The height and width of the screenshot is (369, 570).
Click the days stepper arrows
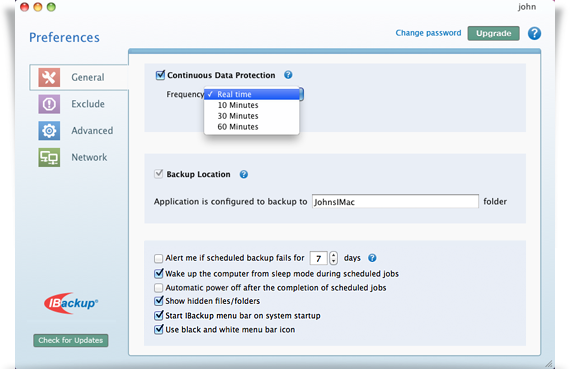[333, 258]
